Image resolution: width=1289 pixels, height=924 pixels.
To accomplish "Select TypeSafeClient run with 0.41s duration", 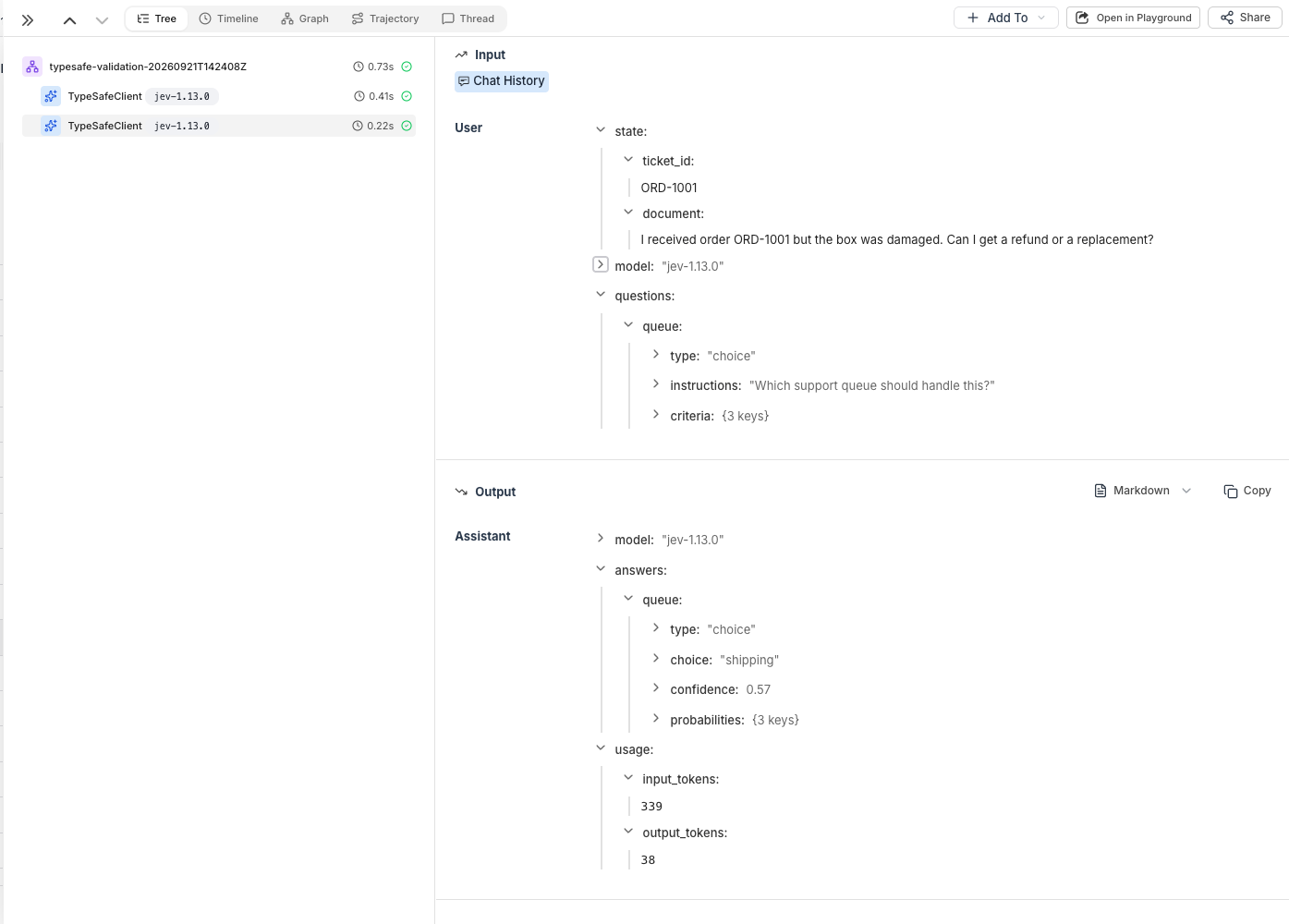I will [218, 96].
